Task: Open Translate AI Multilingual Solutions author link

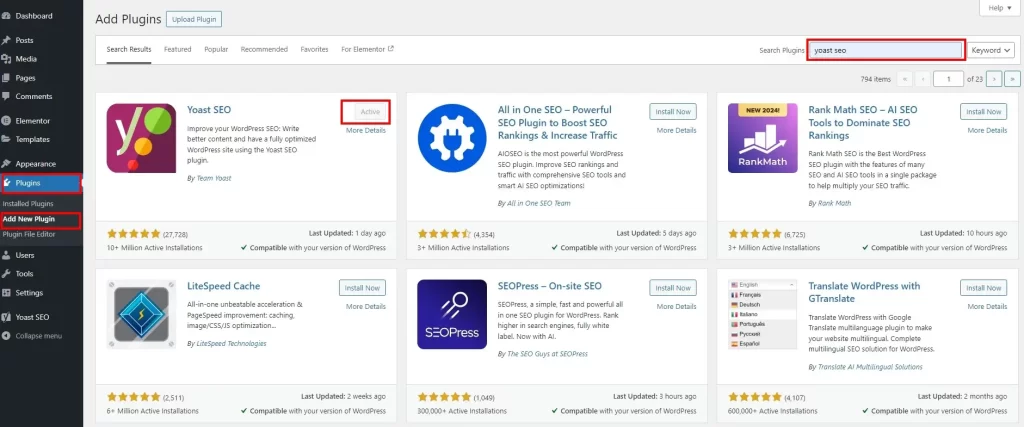Action: pyautogui.click(x=870, y=367)
